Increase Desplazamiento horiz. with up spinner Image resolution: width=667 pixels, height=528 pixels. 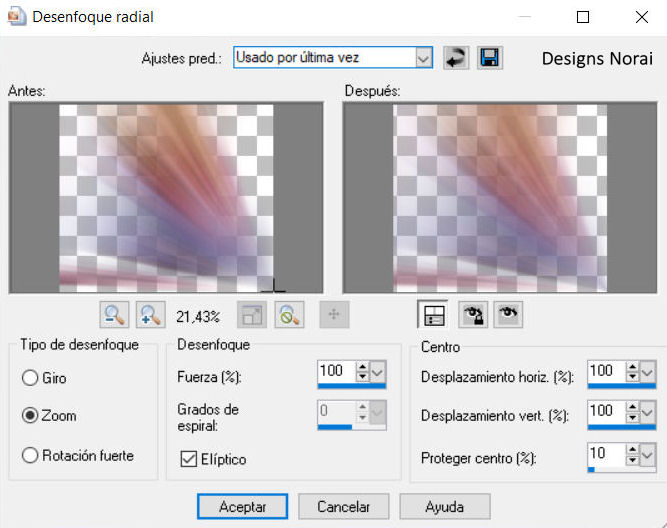point(633,367)
